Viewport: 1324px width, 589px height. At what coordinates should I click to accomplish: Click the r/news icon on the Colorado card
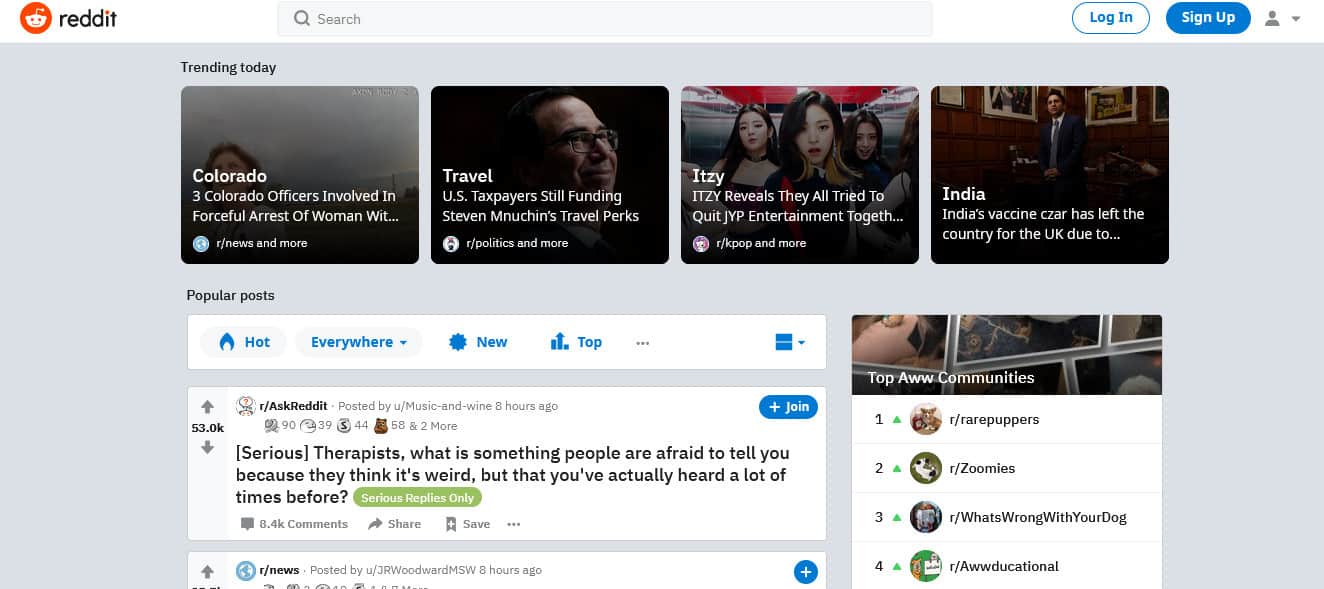(201, 243)
